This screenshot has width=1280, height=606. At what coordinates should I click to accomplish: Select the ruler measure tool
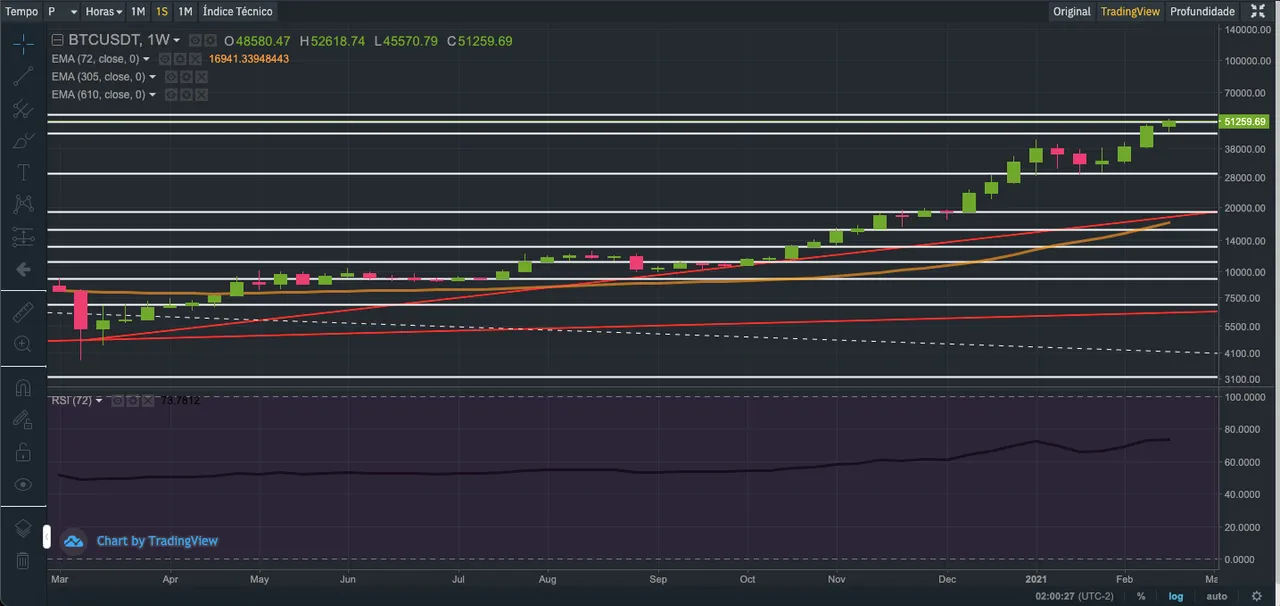tap(23, 312)
